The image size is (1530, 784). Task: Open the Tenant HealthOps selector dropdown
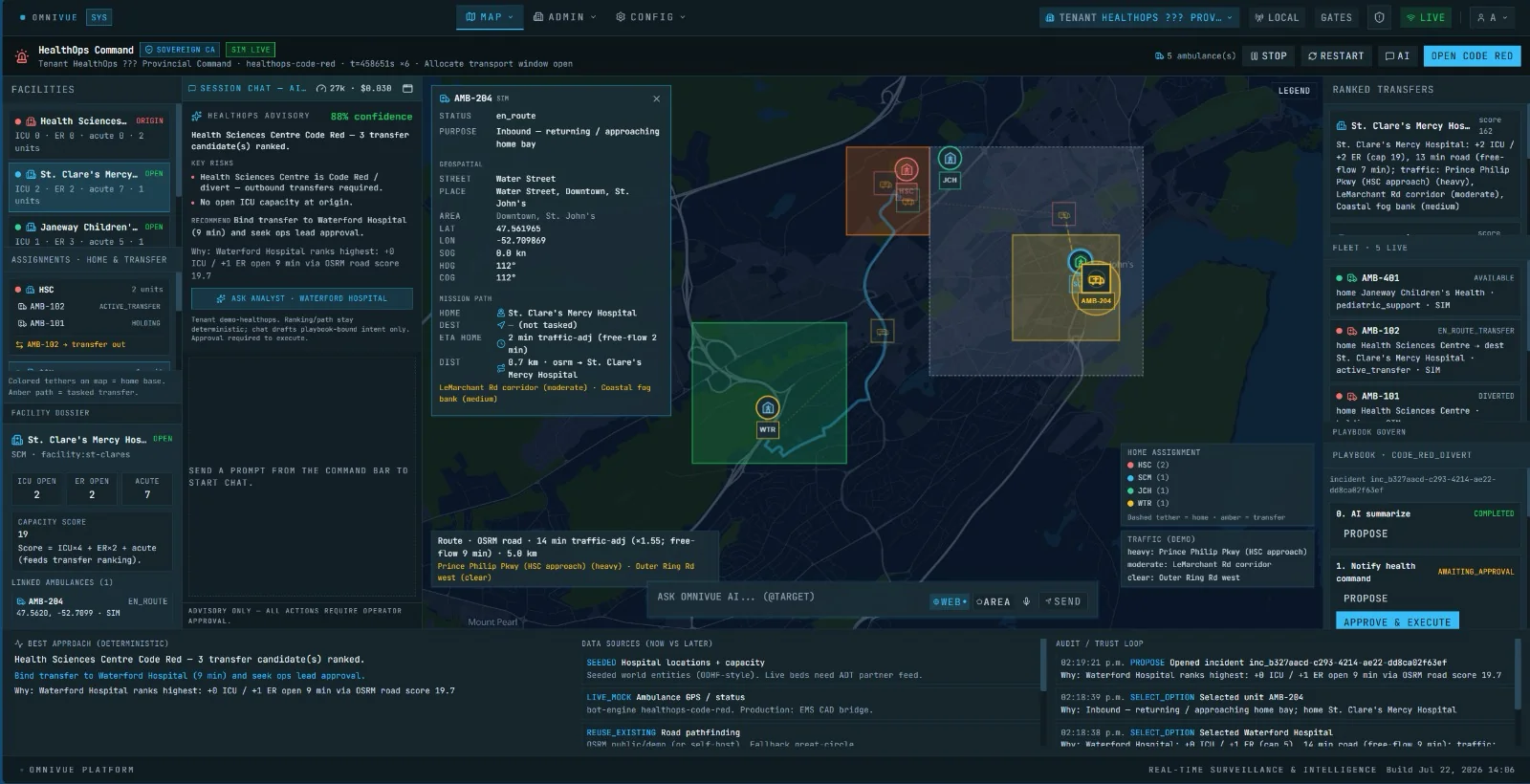pyautogui.click(x=1140, y=17)
